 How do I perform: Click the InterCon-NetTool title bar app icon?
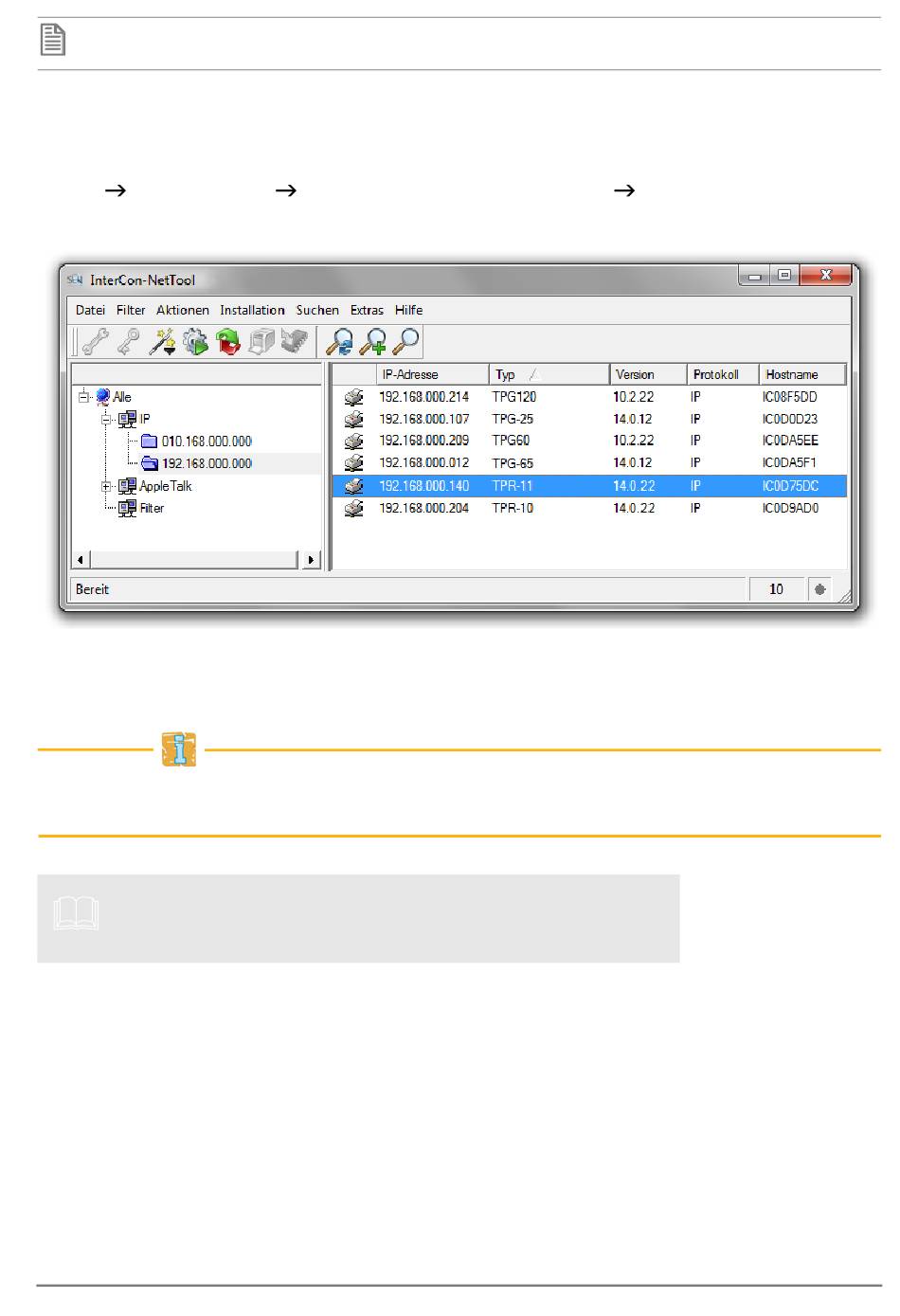tap(75, 279)
